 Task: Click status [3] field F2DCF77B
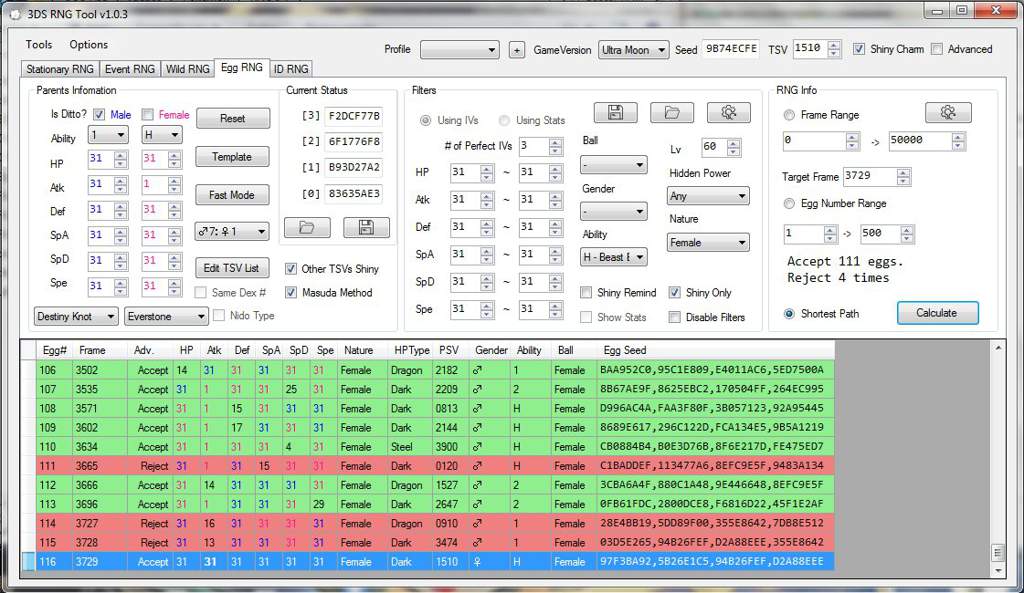pos(353,116)
